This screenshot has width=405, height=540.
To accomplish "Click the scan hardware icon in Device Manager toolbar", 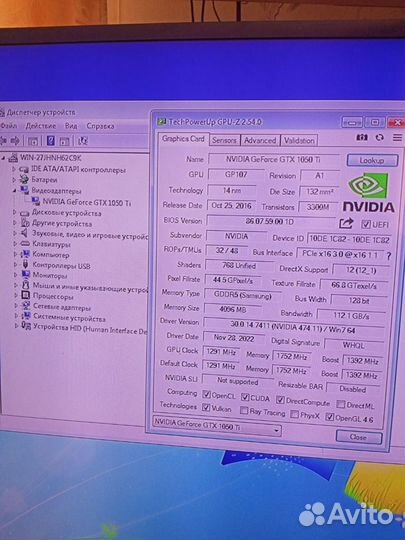I will (x=83, y=141).
